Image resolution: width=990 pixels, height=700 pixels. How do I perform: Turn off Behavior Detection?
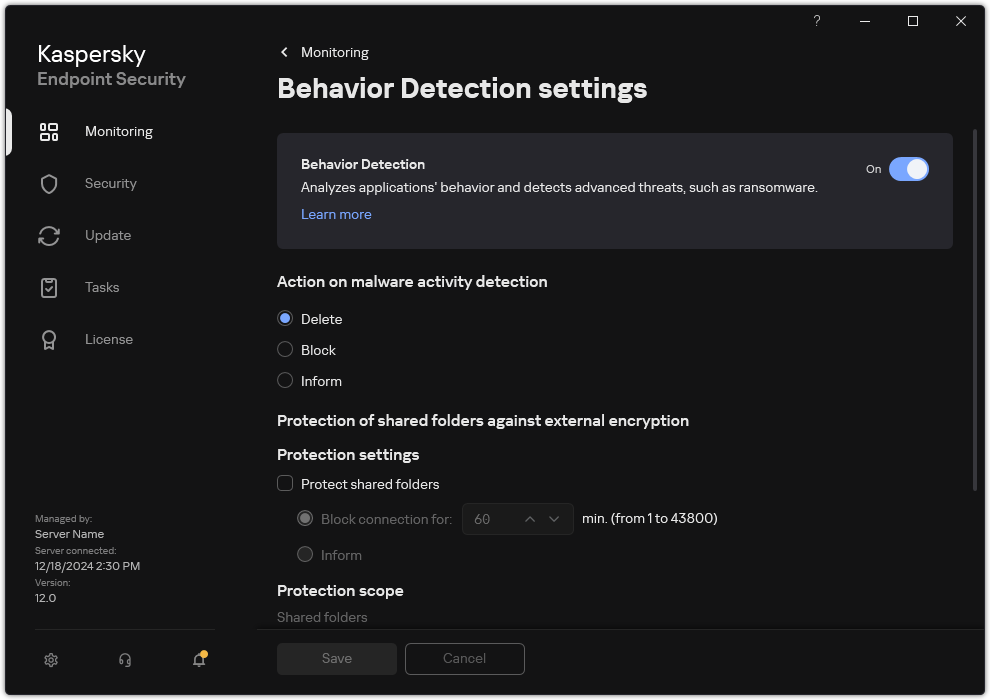coord(910,169)
